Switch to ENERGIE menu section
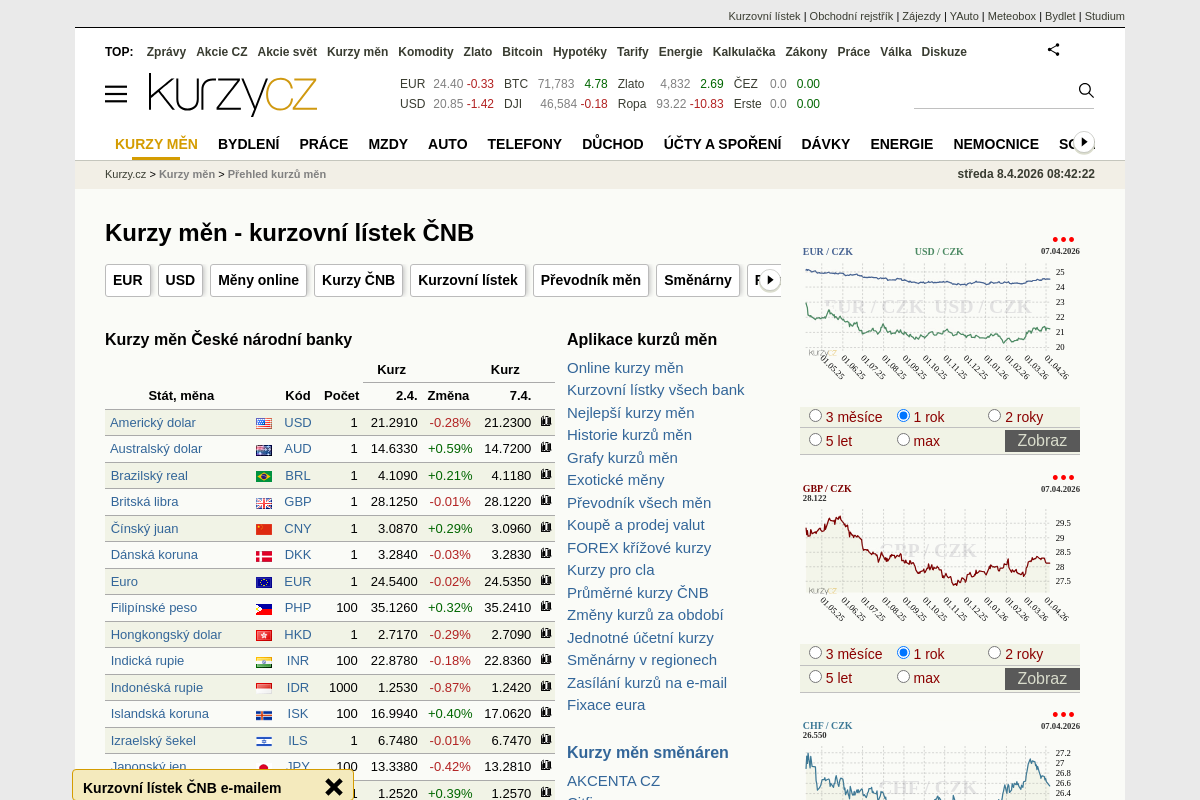Image resolution: width=1200 pixels, height=800 pixels. pos(901,144)
